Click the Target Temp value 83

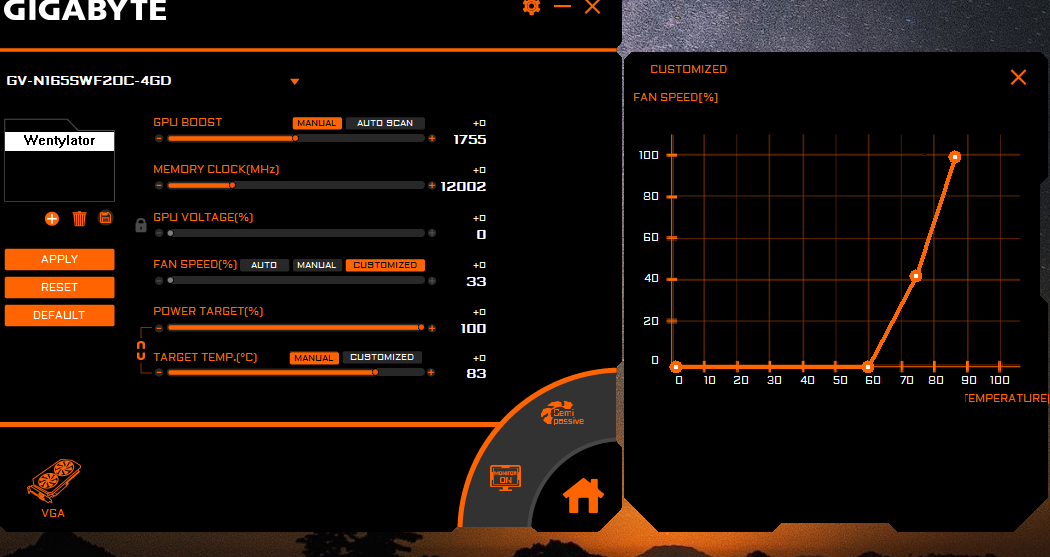coord(476,374)
